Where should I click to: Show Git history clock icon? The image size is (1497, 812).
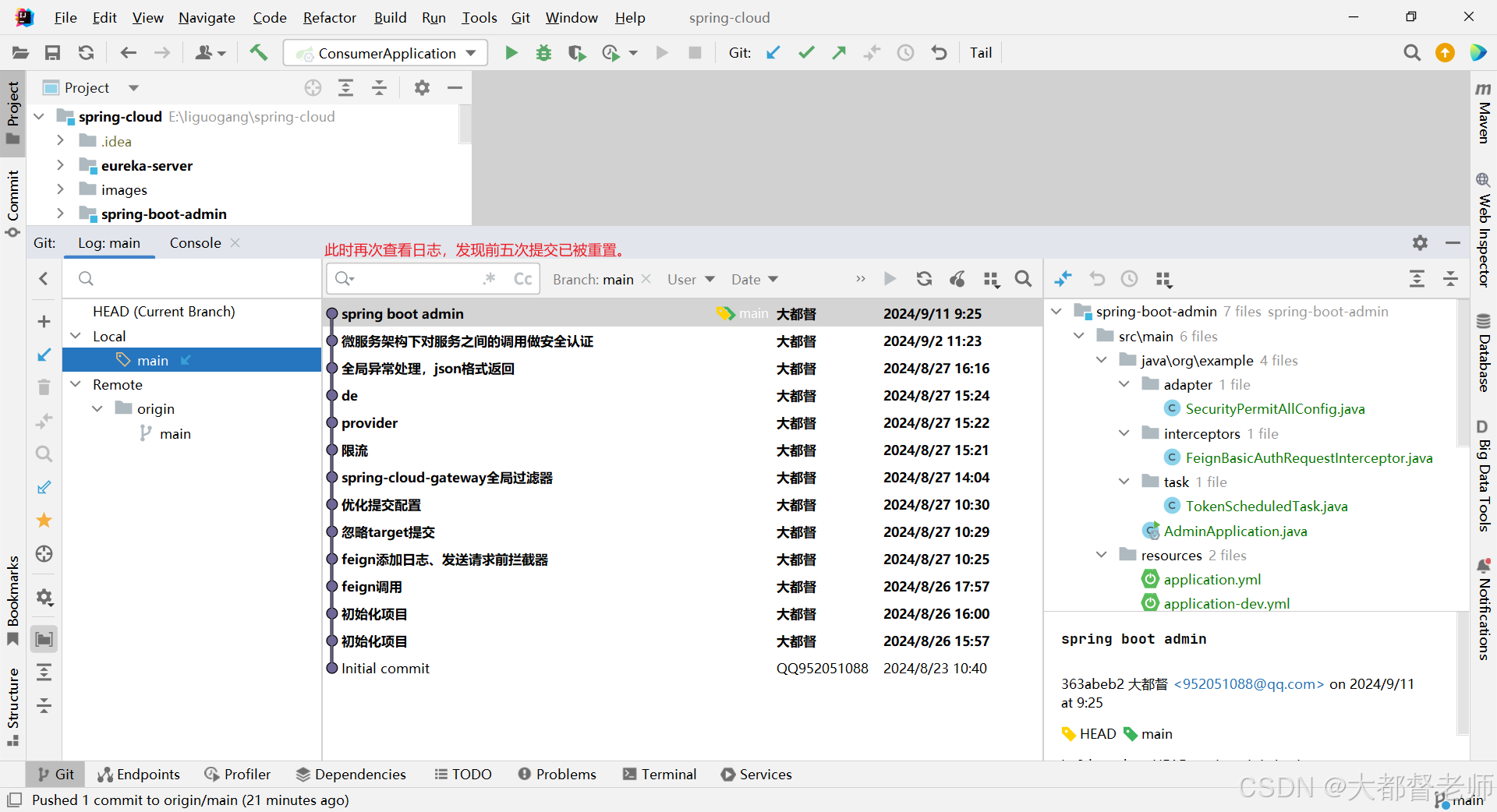(x=905, y=53)
